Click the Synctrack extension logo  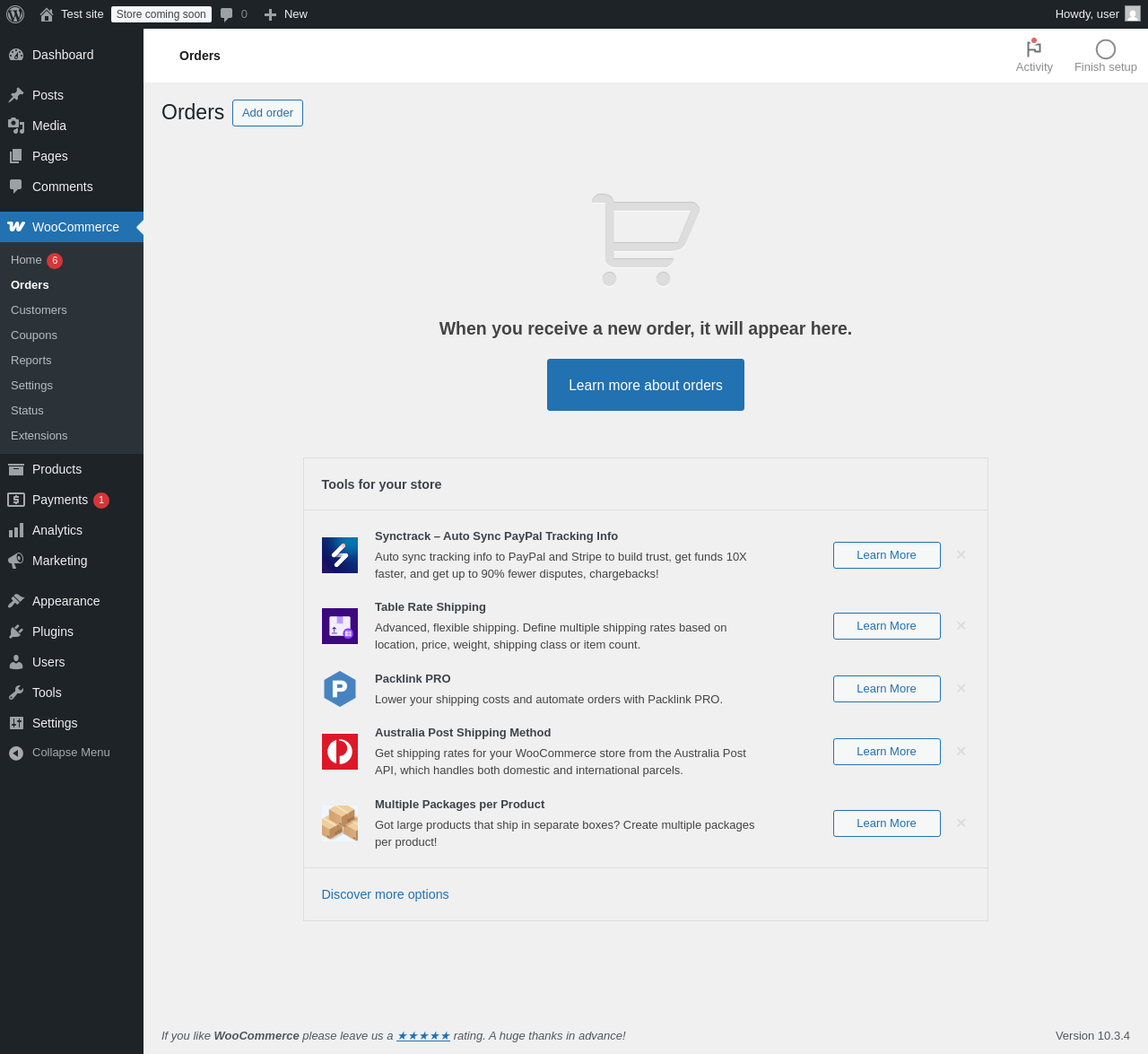click(x=340, y=555)
